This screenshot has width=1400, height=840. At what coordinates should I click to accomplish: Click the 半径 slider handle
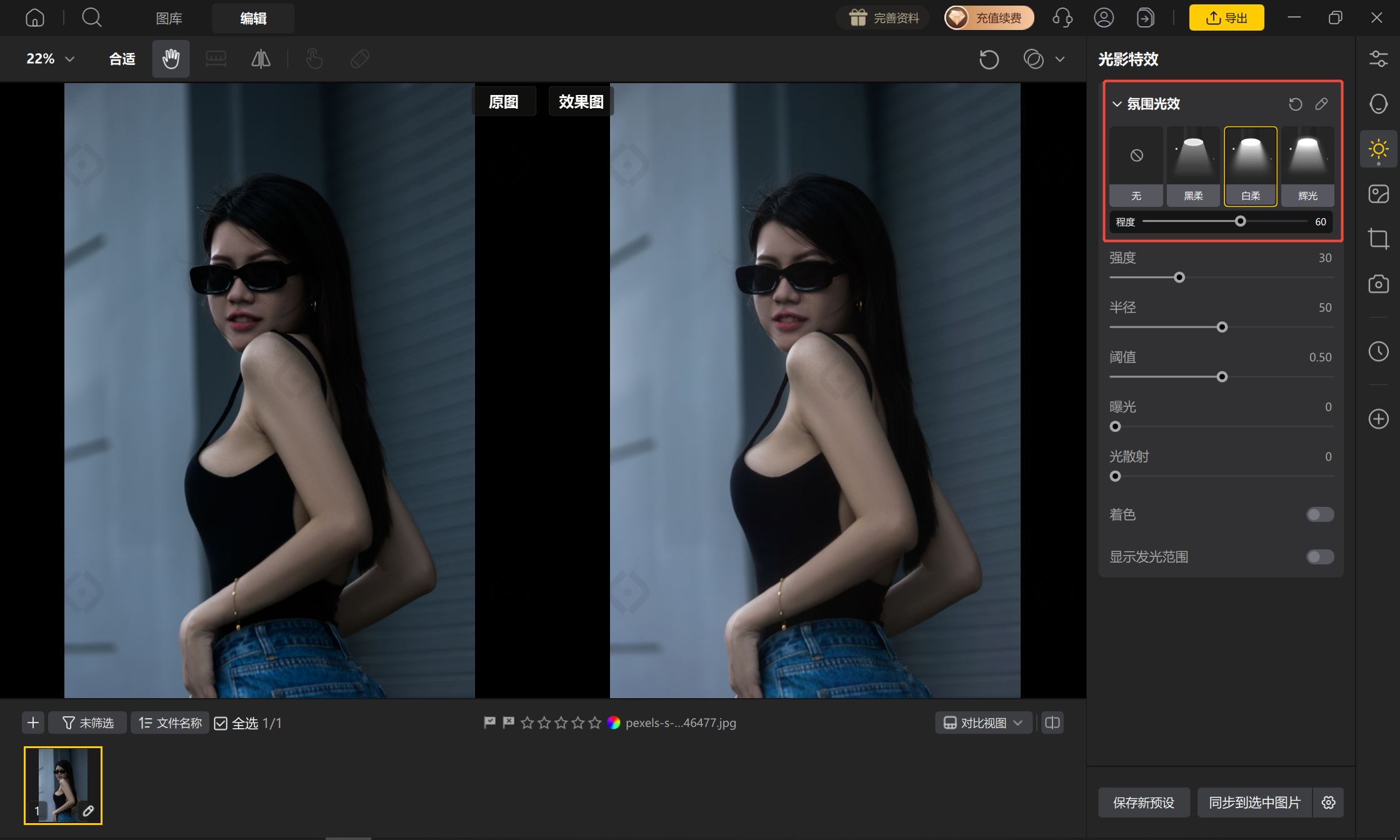[x=1222, y=327]
